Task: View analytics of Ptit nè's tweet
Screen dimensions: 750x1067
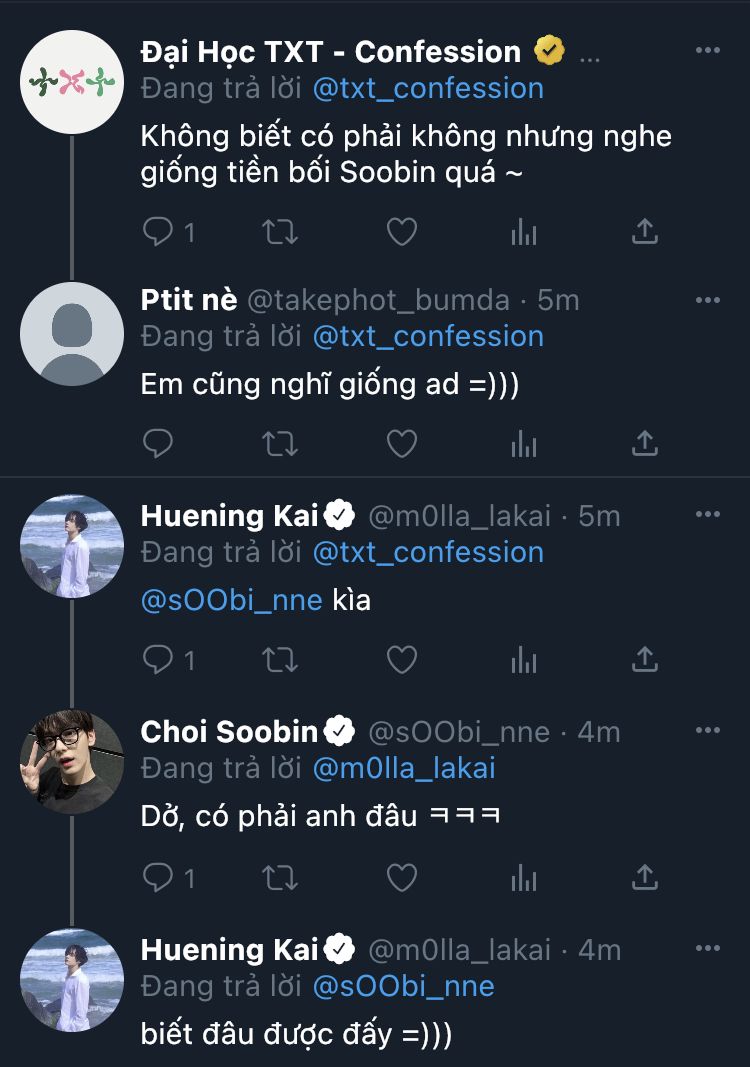Action: (x=524, y=443)
